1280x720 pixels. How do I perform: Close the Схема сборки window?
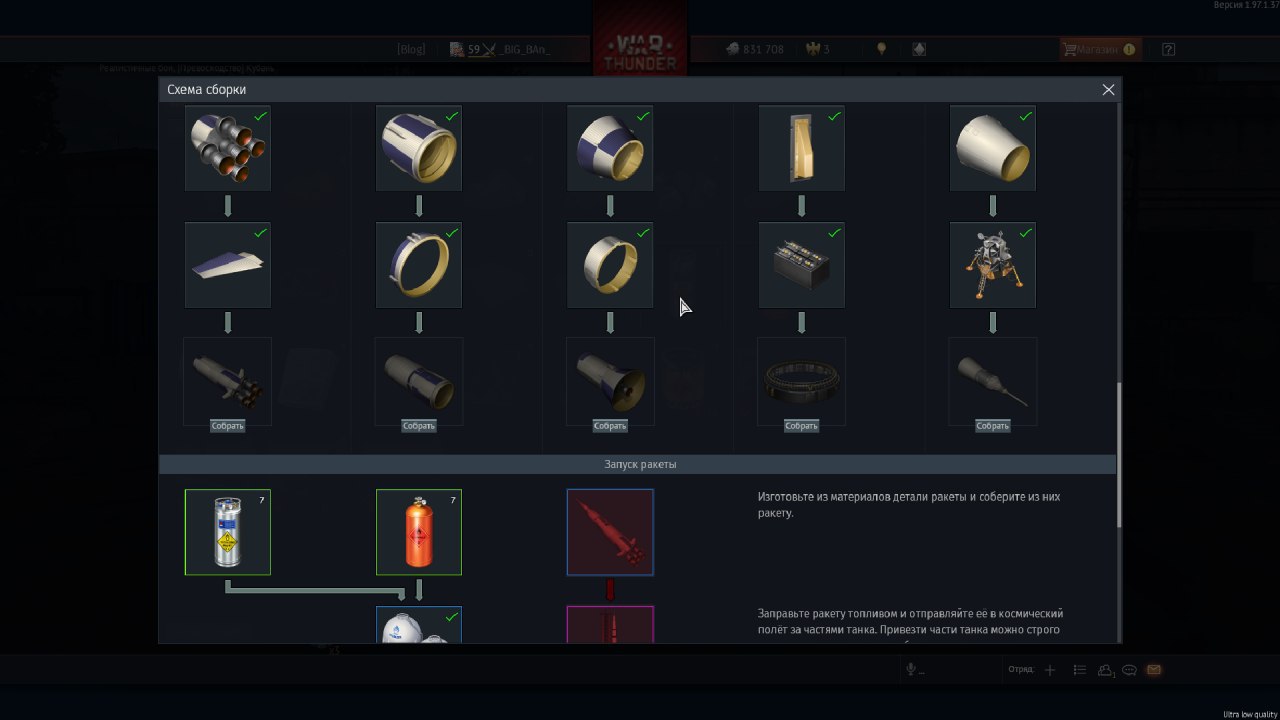pyautogui.click(x=1108, y=90)
